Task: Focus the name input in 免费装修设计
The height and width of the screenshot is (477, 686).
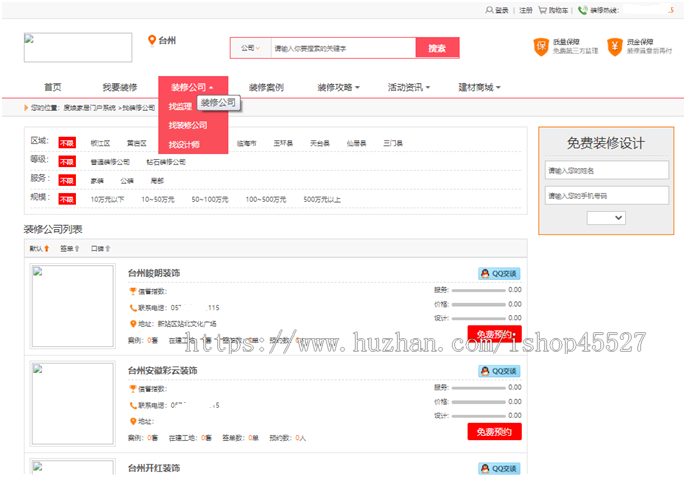Action: click(x=607, y=170)
